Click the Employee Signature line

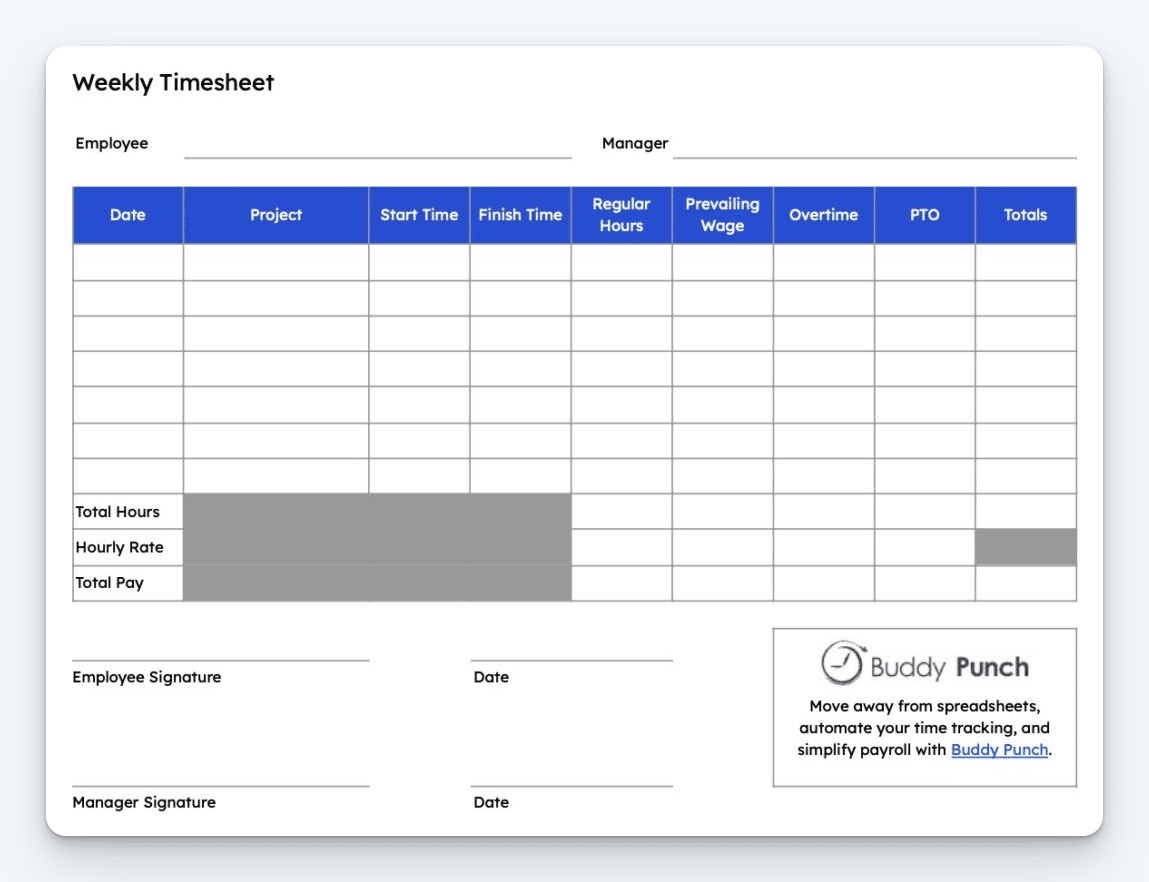[220, 660]
